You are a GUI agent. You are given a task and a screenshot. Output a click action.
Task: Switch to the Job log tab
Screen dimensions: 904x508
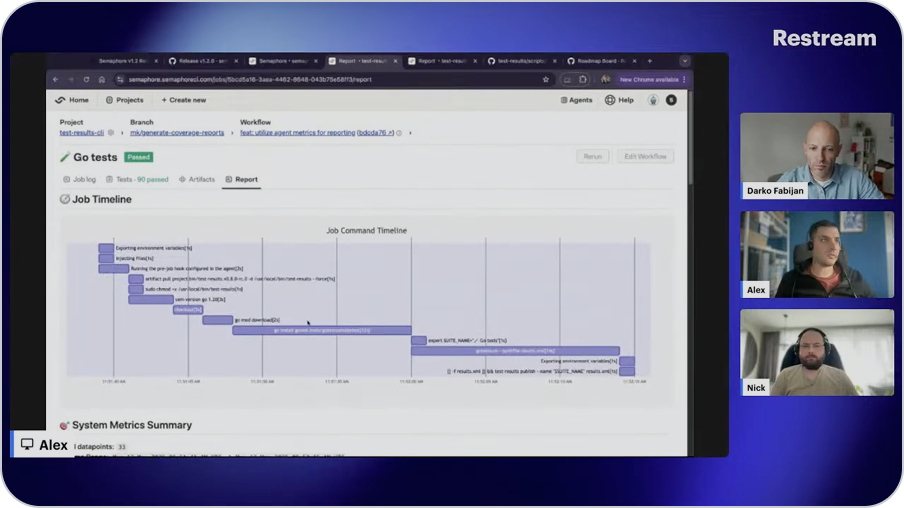[x=80, y=179]
